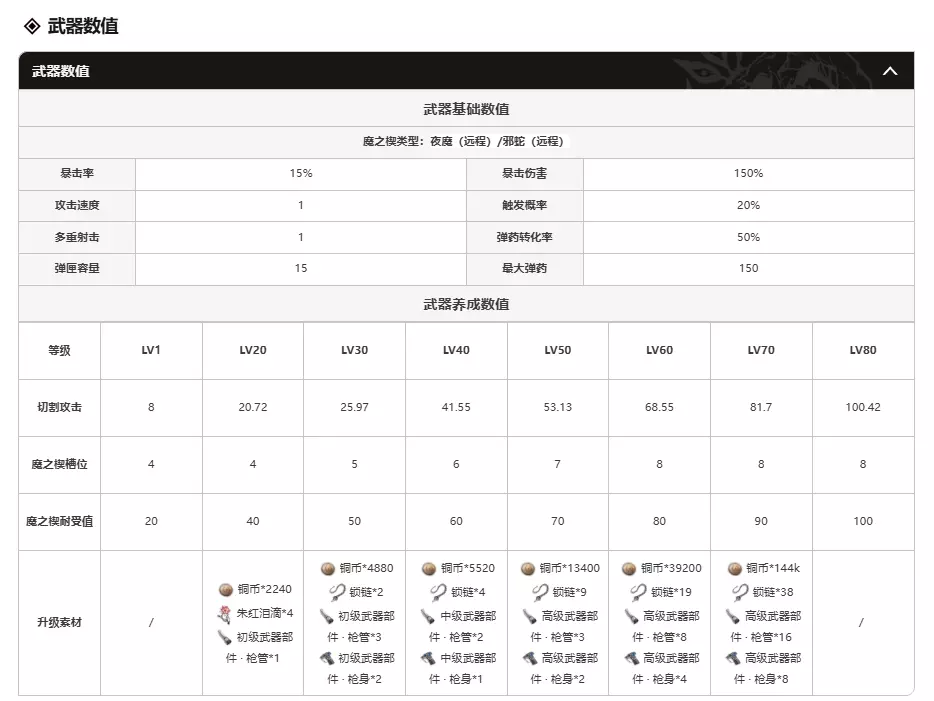Click the barrel icon in LV40 materials
The image size is (934, 701).
click(428, 616)
